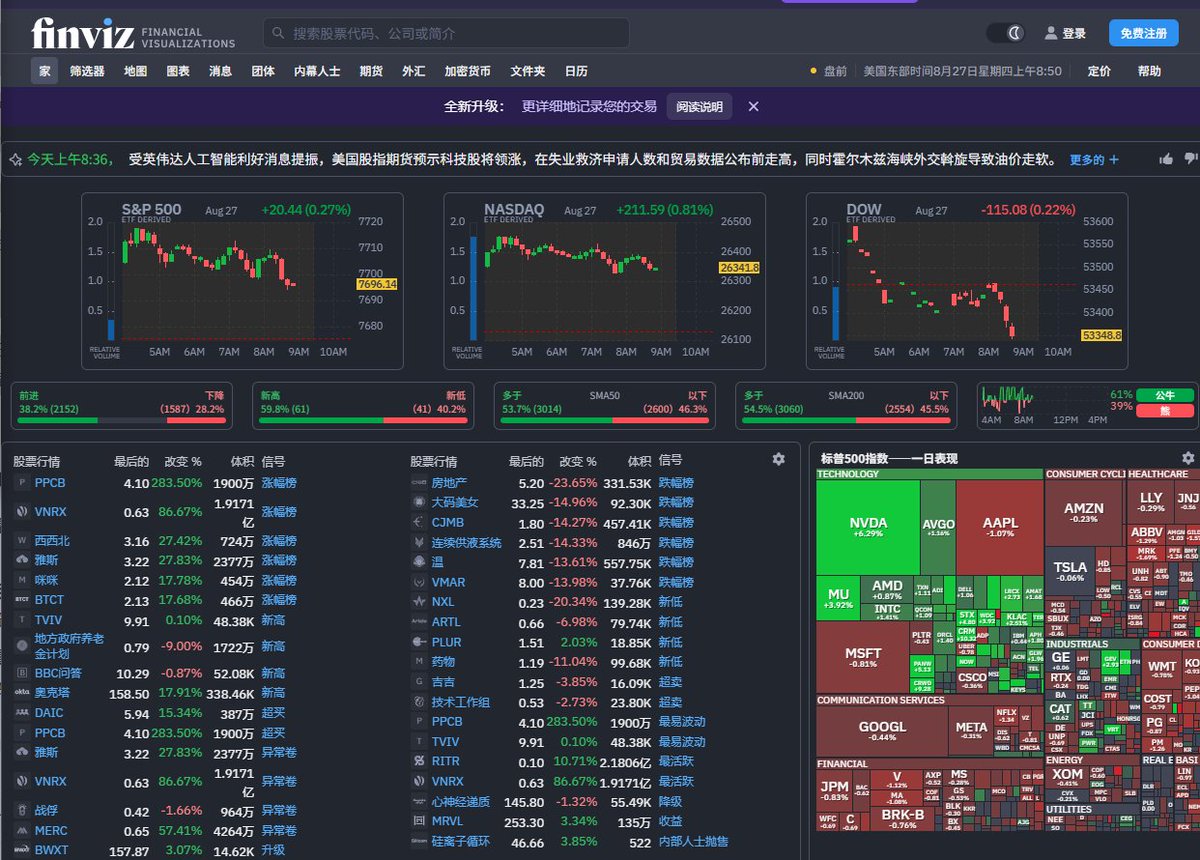Open the 期货 futures menu
1200x860 pixels.
click(x=371, y=71)
